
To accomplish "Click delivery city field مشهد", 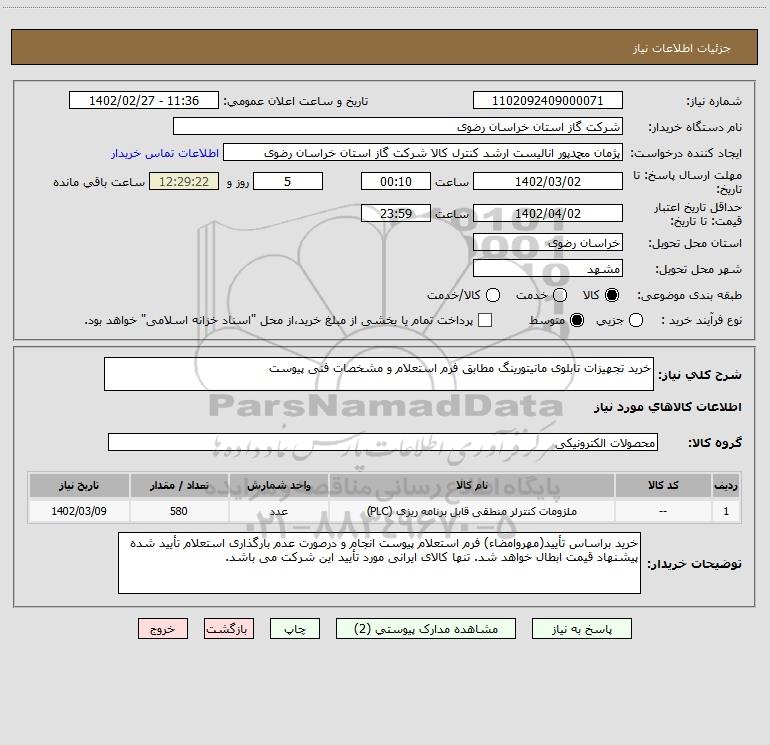I will (548, 269).
